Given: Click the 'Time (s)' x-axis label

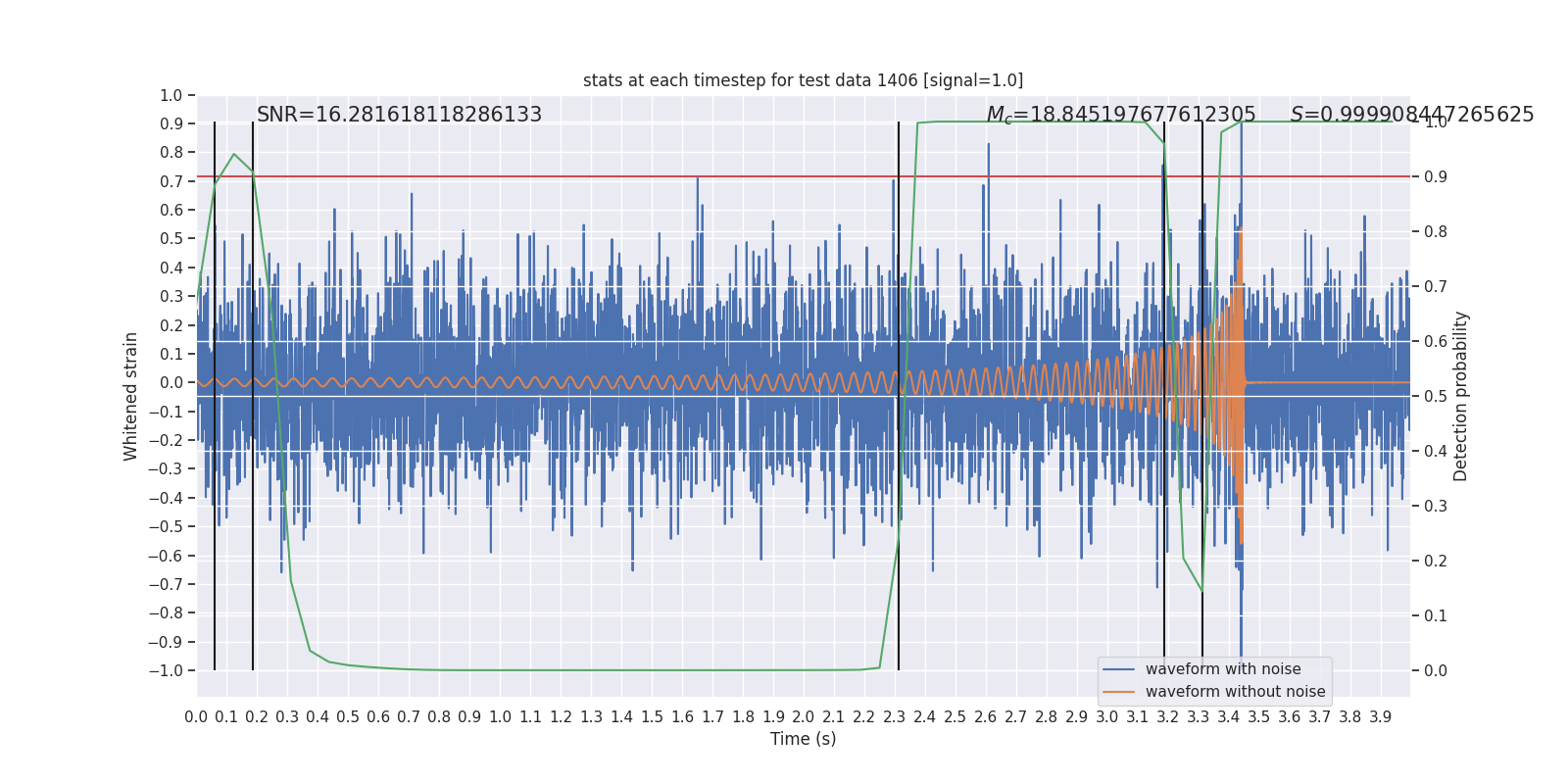Looking at the screenshot, I should pyautogui.click(x=803, y=739).
